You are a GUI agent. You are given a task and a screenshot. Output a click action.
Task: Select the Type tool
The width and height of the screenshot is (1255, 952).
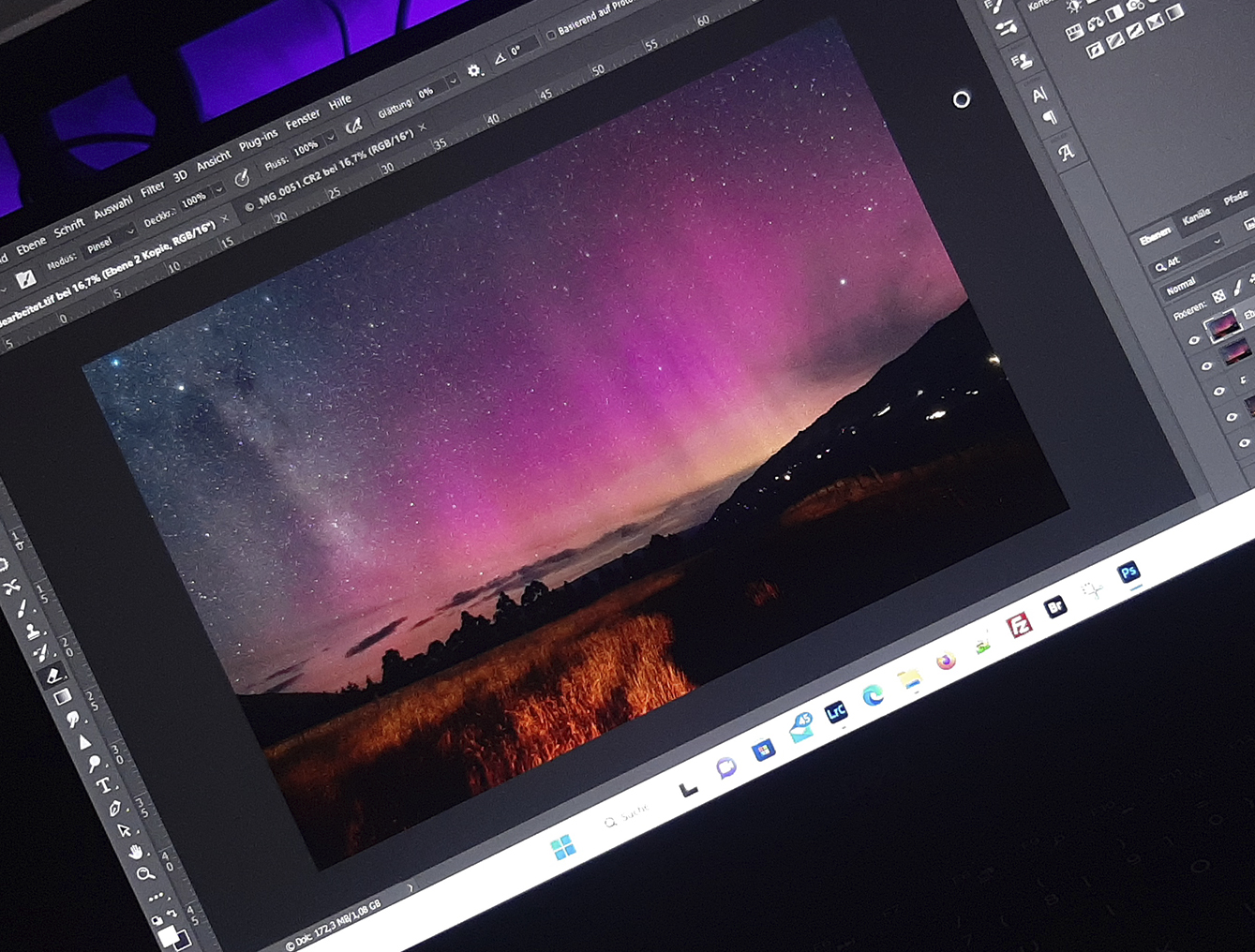point(103,785)
